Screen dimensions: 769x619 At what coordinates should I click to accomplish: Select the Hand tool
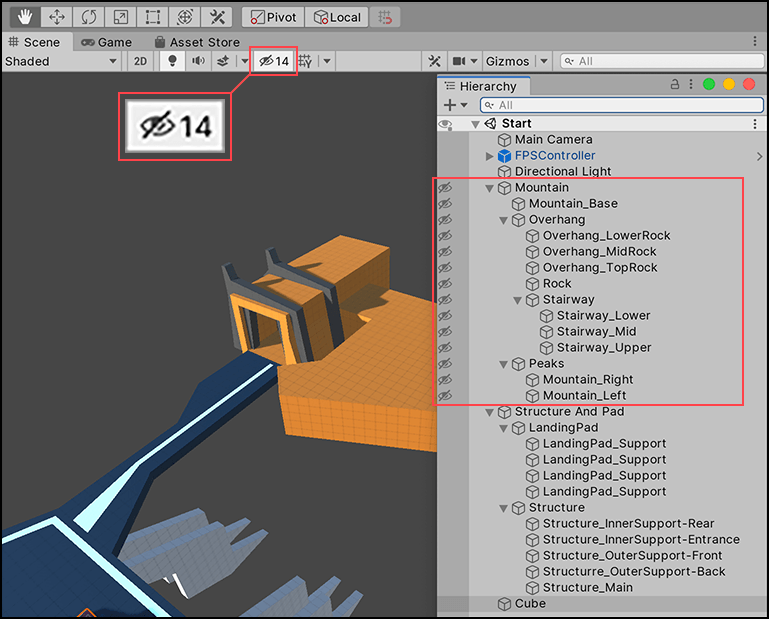pyautogui.click(x=23, y=17)
